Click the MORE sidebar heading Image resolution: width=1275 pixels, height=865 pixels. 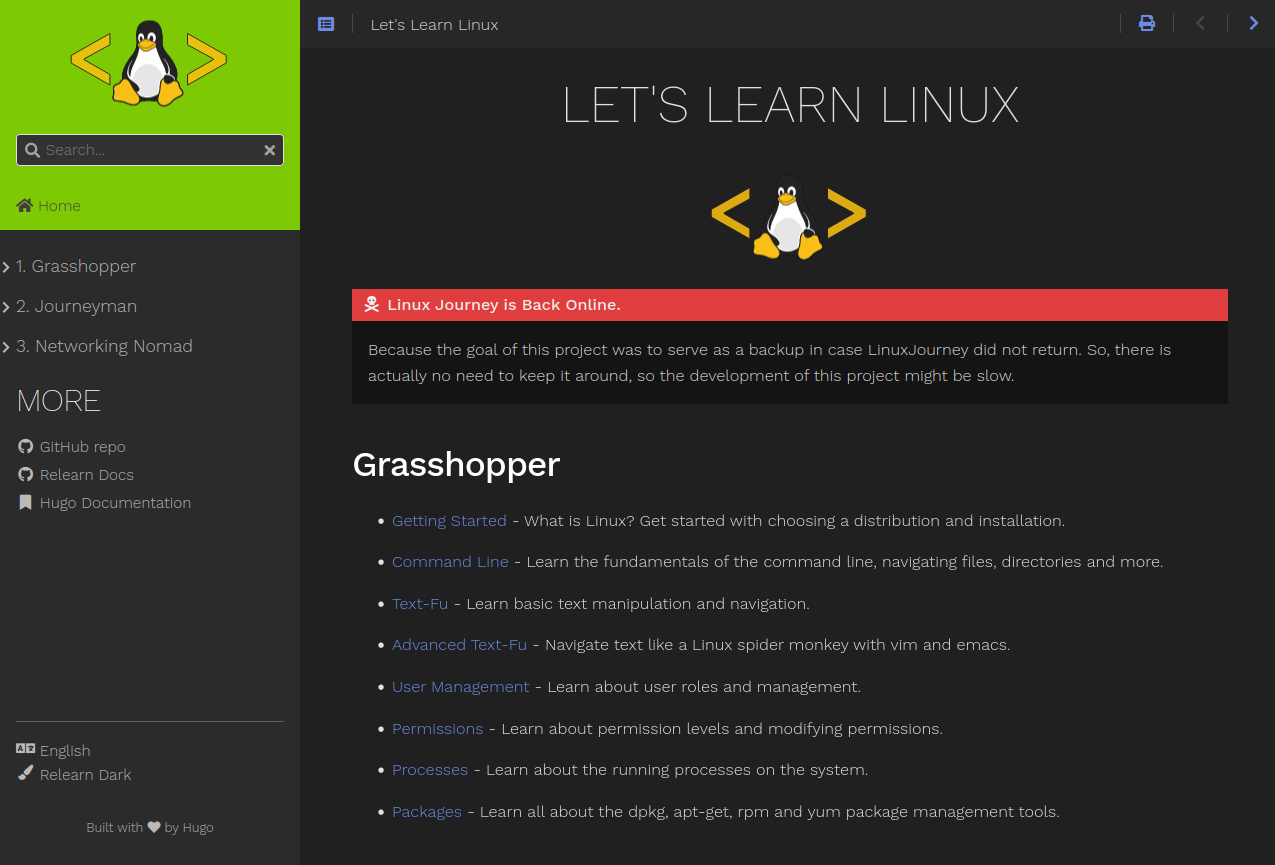pyautogui.click(x=59, y=401)
